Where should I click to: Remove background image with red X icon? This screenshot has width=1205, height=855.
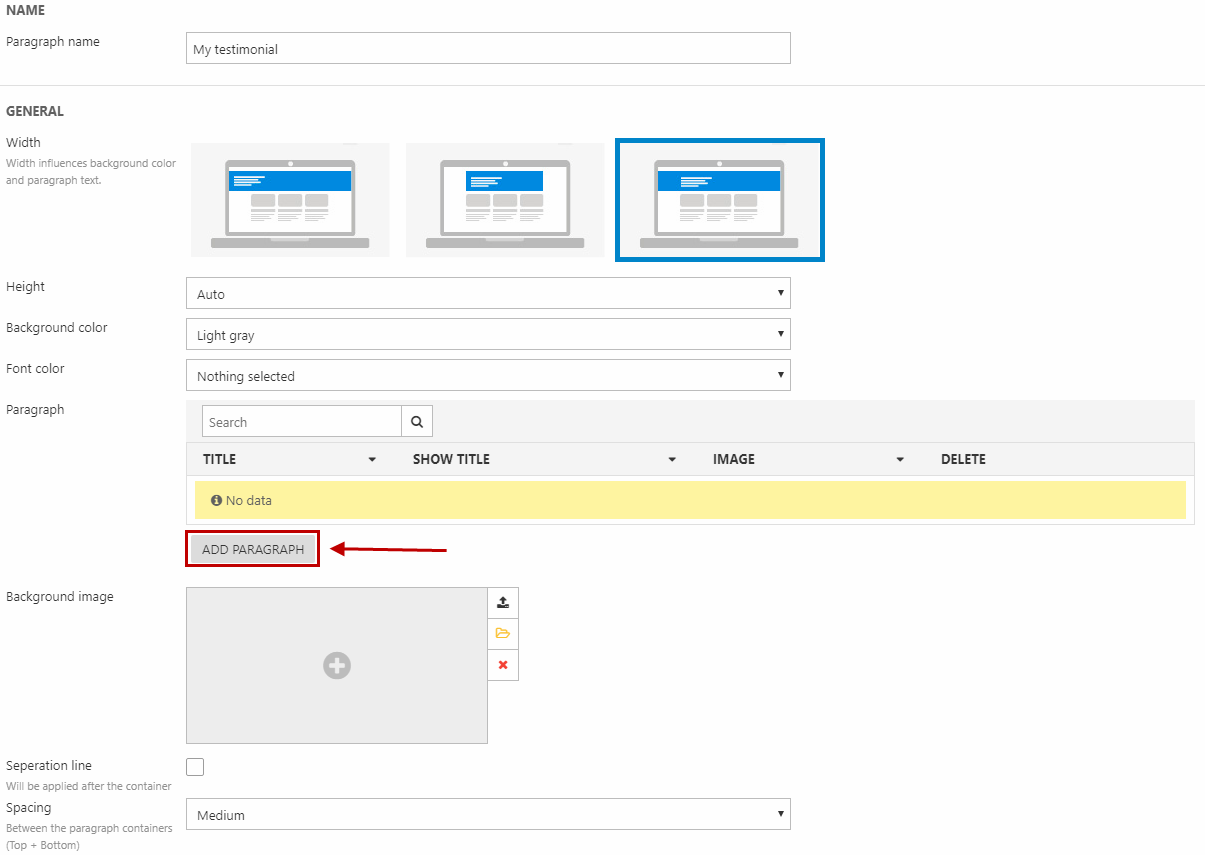click(503, 665)
